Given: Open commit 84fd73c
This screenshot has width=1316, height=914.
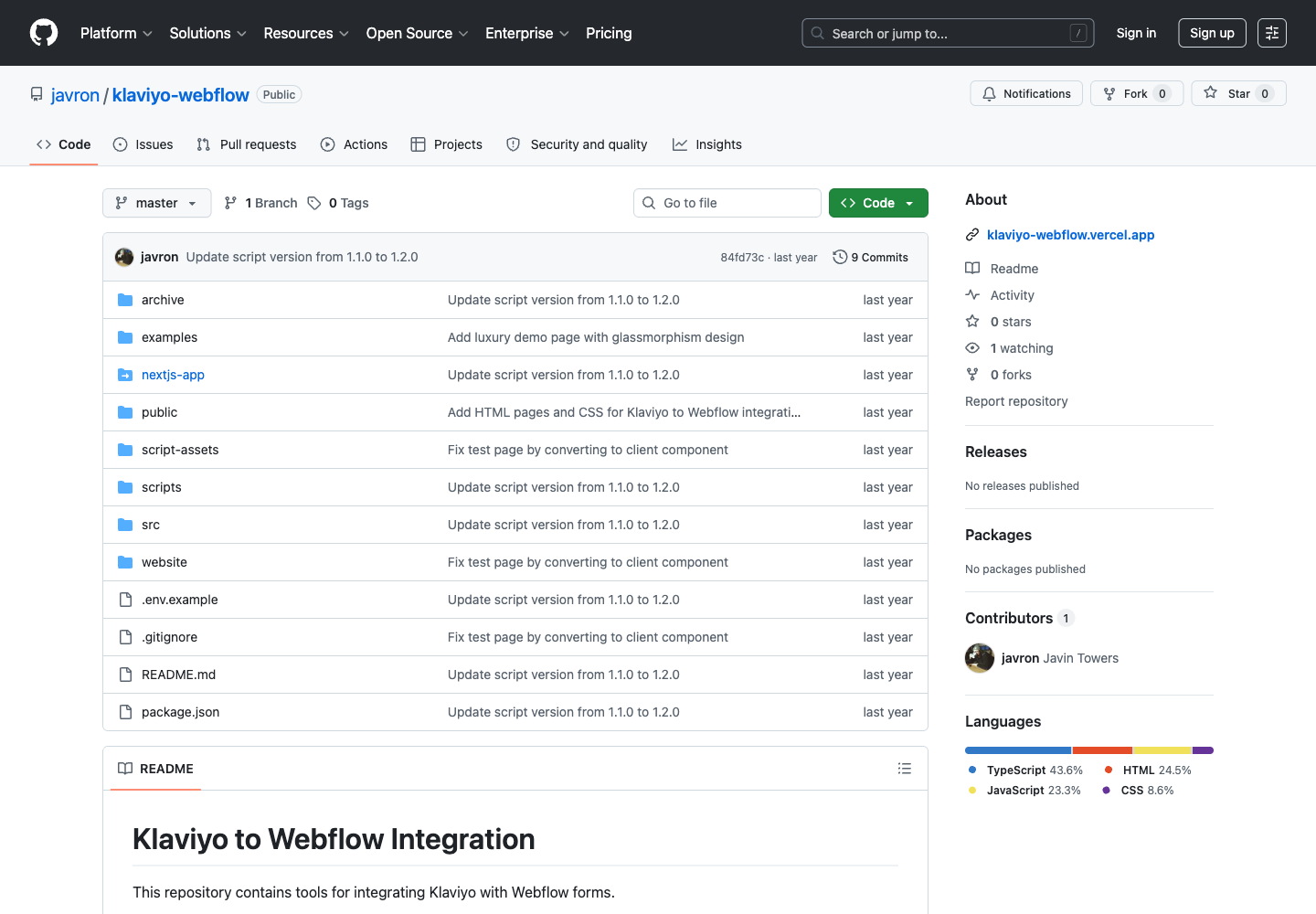Looking at the screenshot, I should [742, 258].
